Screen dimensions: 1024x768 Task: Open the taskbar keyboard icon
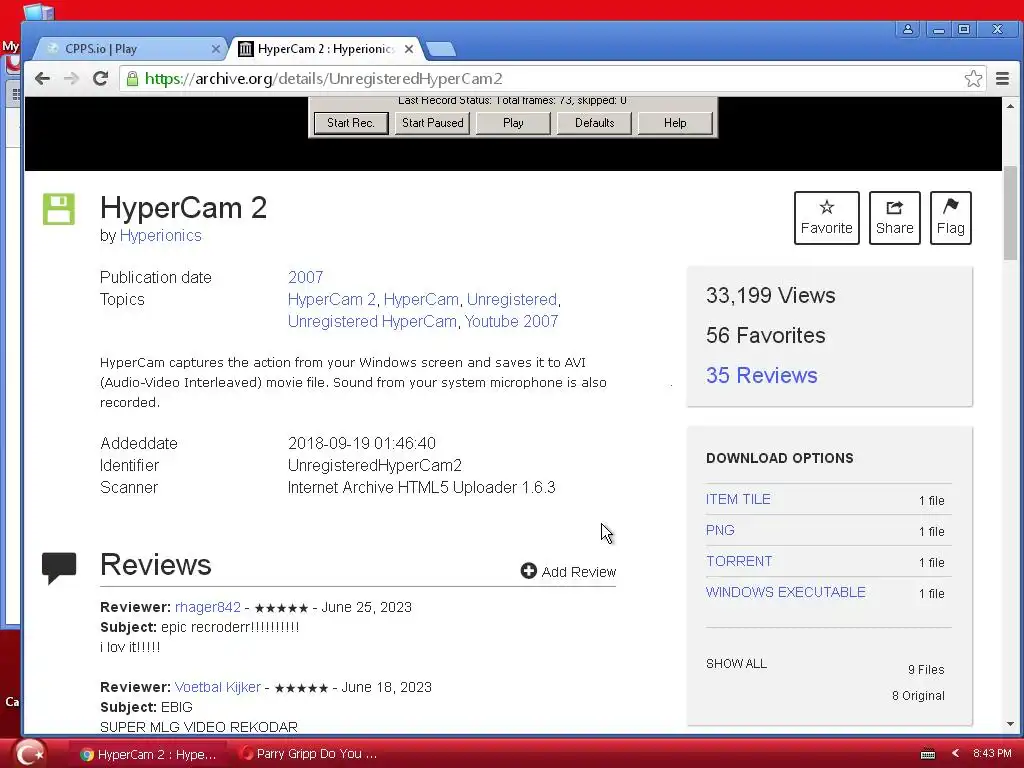[x=927, y=754]
